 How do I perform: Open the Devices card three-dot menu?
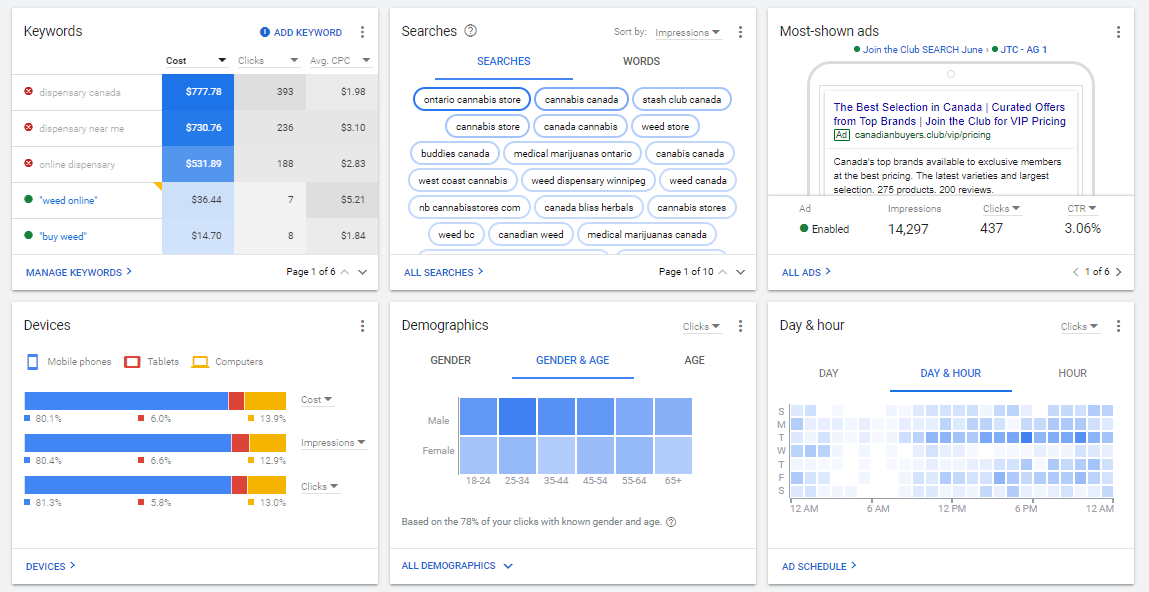(362, 326)
